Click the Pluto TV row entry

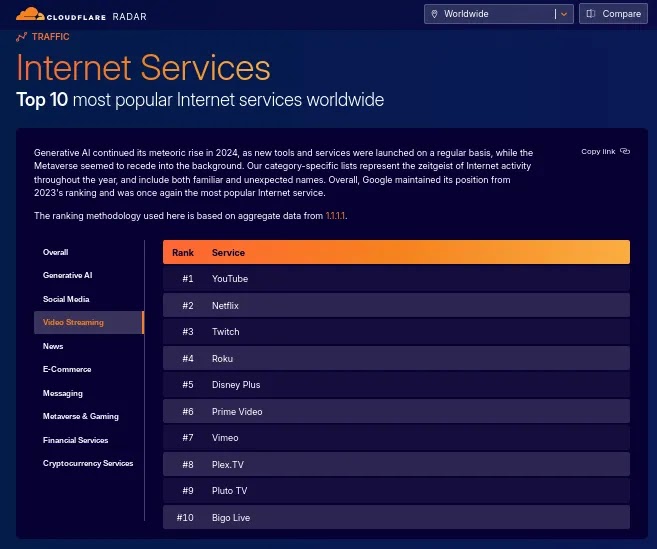coord(396,491)
